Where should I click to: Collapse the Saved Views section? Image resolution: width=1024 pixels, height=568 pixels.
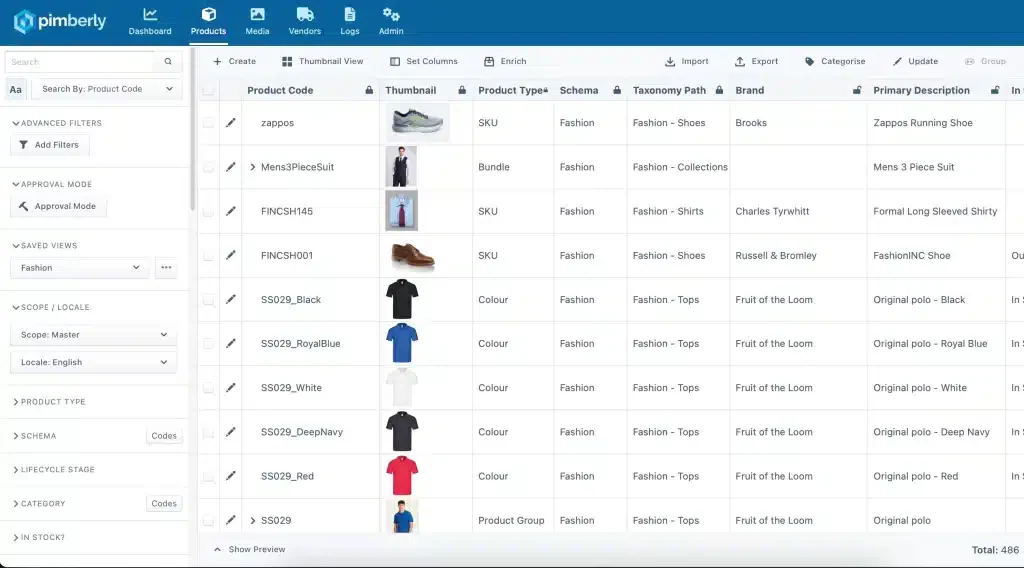click(44, 245)
